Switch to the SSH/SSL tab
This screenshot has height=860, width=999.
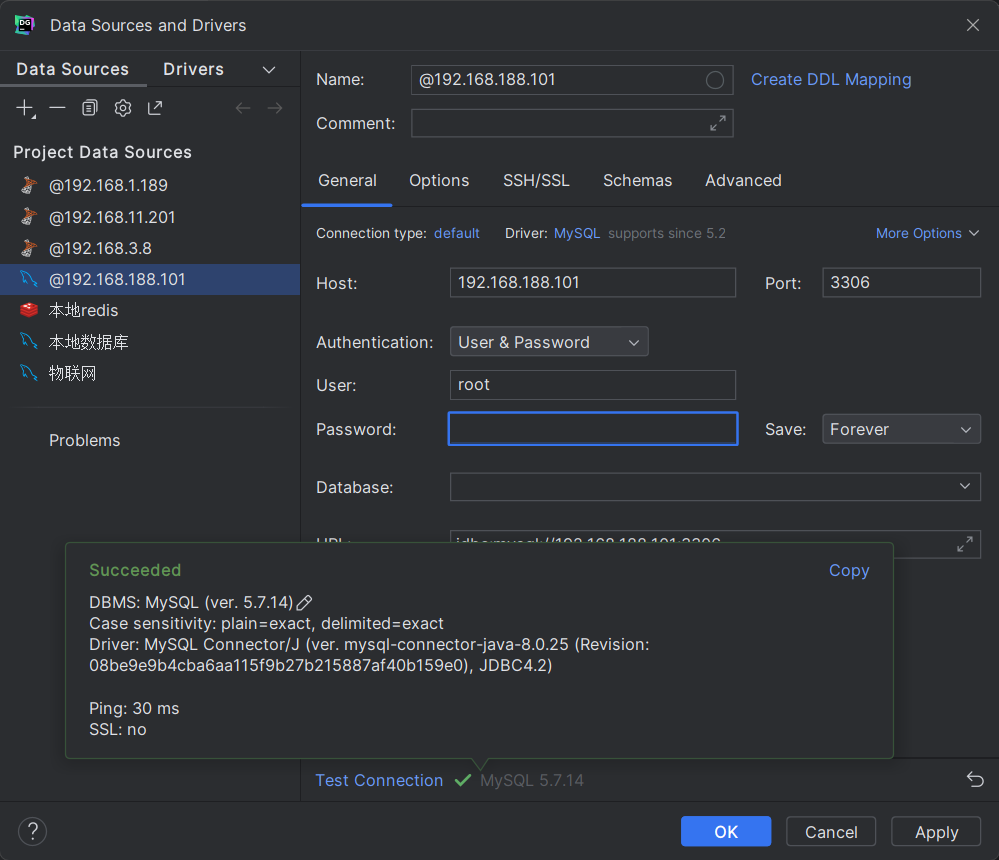click(536, 180)
